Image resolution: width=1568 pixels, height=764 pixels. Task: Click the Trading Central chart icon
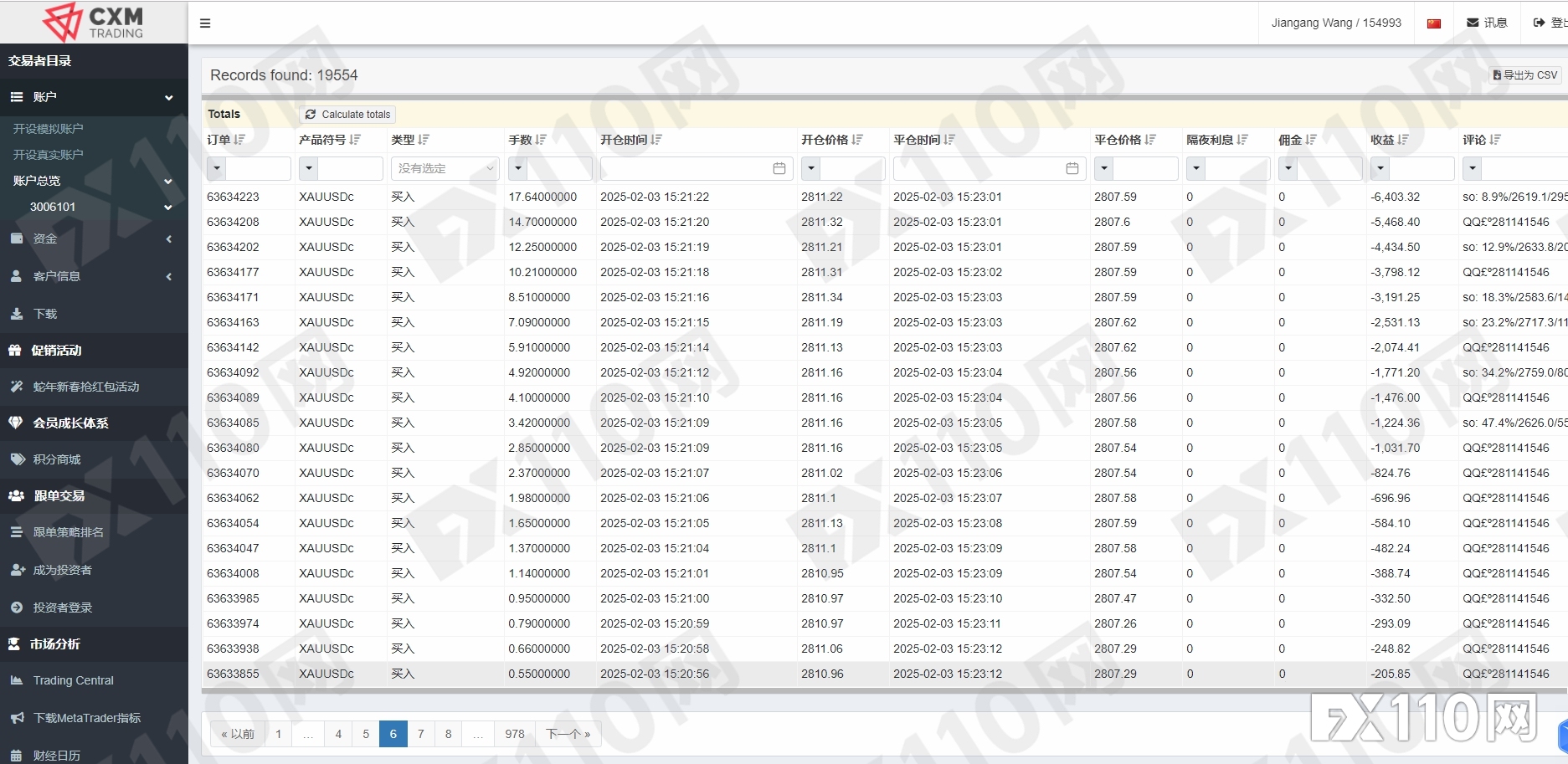point(17,680)
